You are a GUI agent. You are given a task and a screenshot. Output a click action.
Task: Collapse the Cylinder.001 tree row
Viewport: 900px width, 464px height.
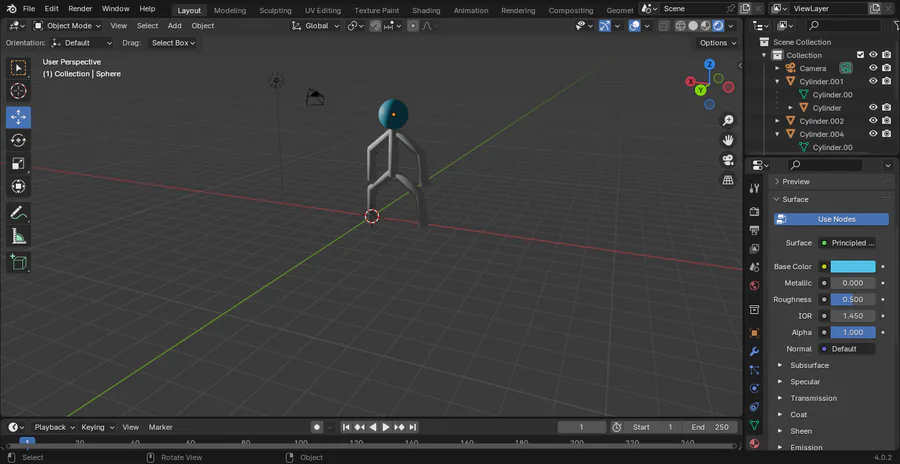[777, 82]
